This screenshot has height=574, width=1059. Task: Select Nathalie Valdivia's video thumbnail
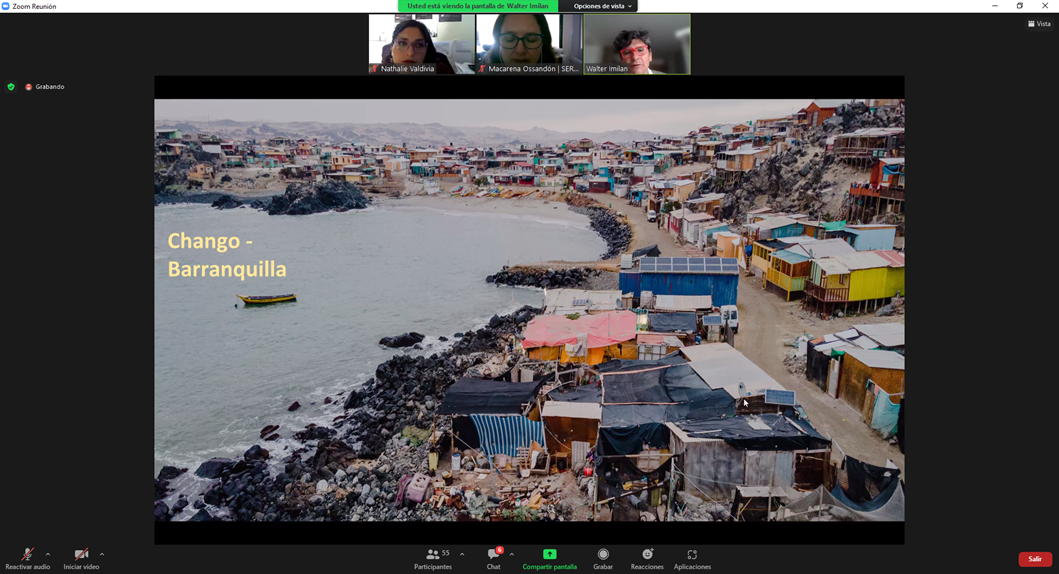coord(422,44)
